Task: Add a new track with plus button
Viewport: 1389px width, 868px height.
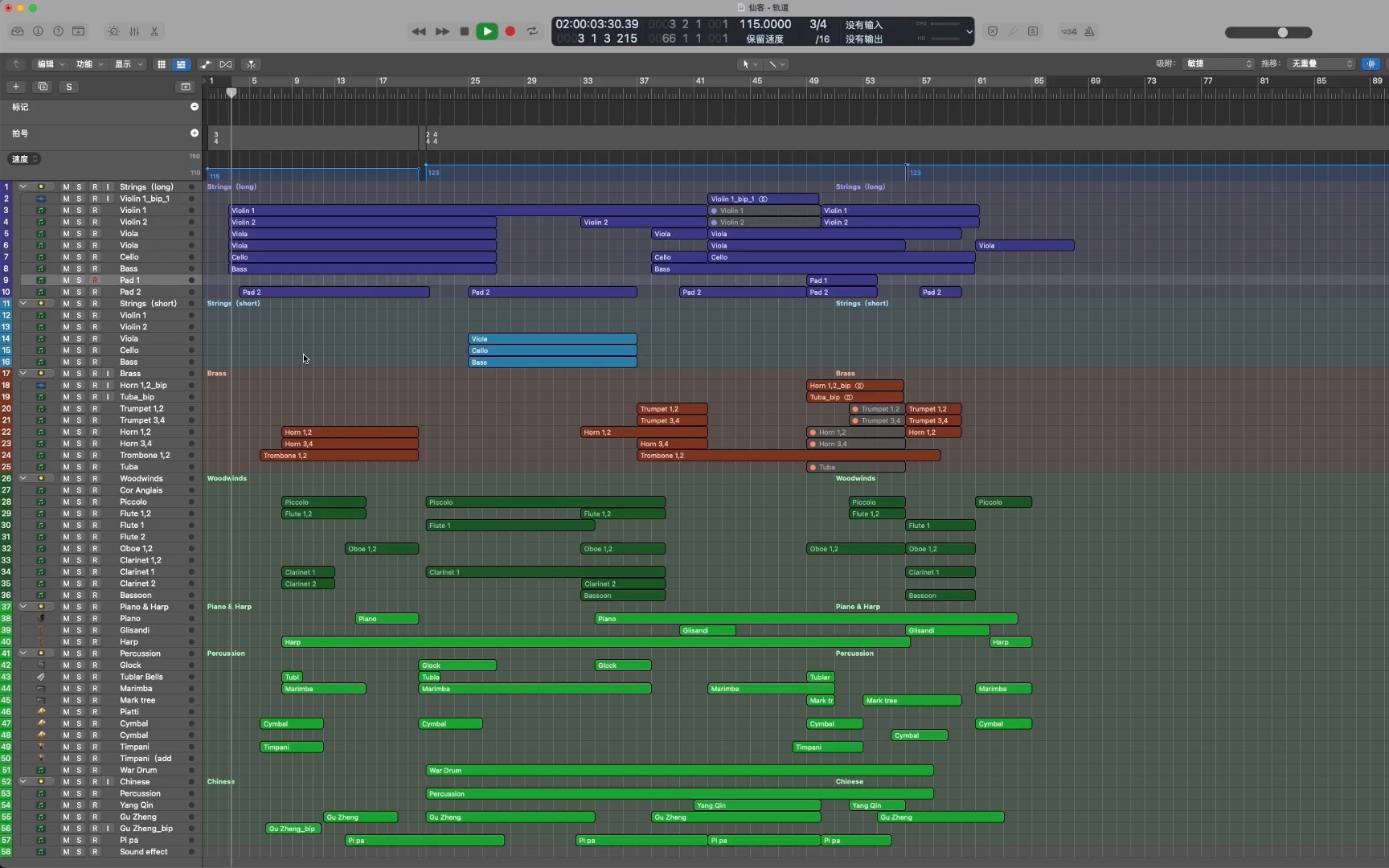Action: coord(16,87)
